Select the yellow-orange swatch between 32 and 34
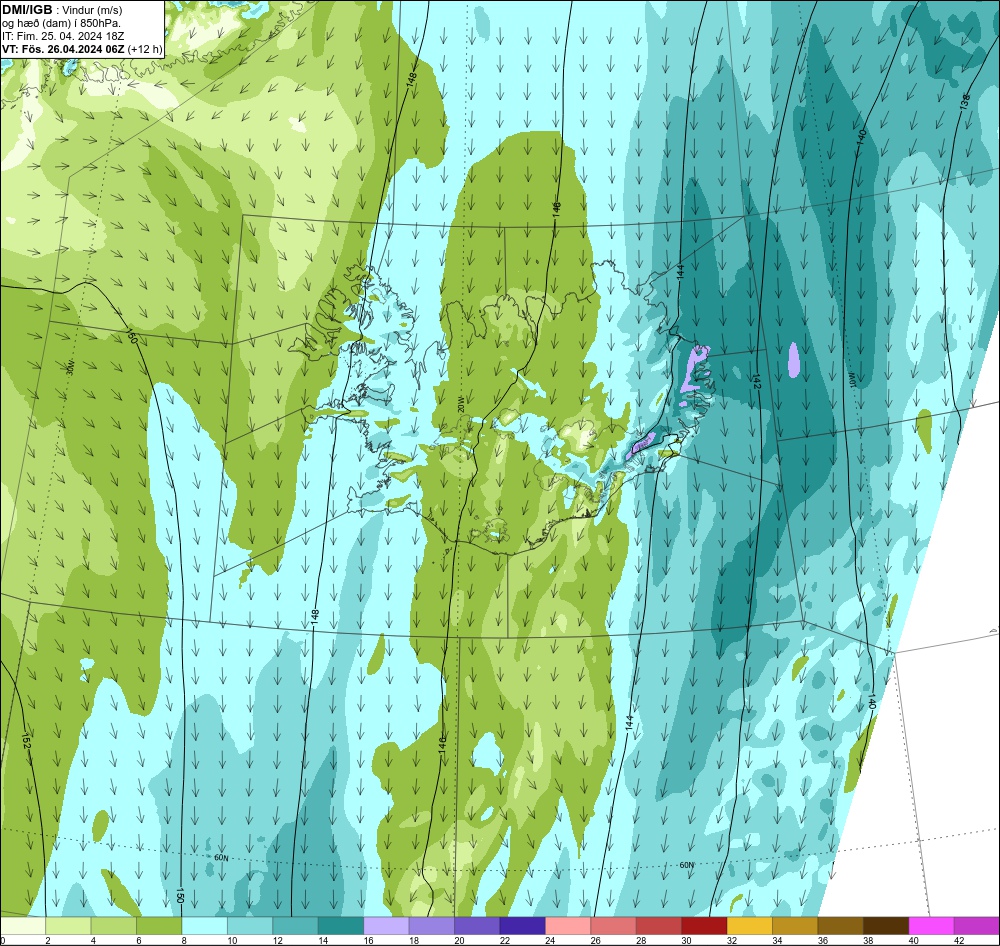This screenshot has width=1000, height=946. (749, 926)
